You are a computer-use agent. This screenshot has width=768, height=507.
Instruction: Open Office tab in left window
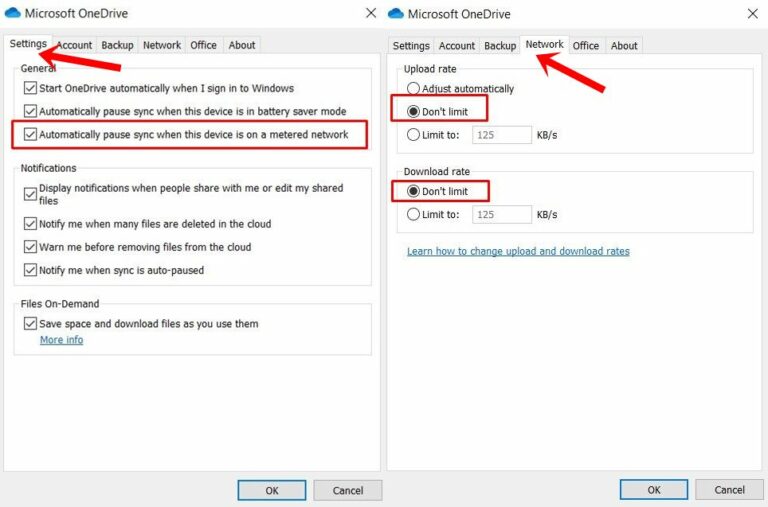click(x=203, y=45)
